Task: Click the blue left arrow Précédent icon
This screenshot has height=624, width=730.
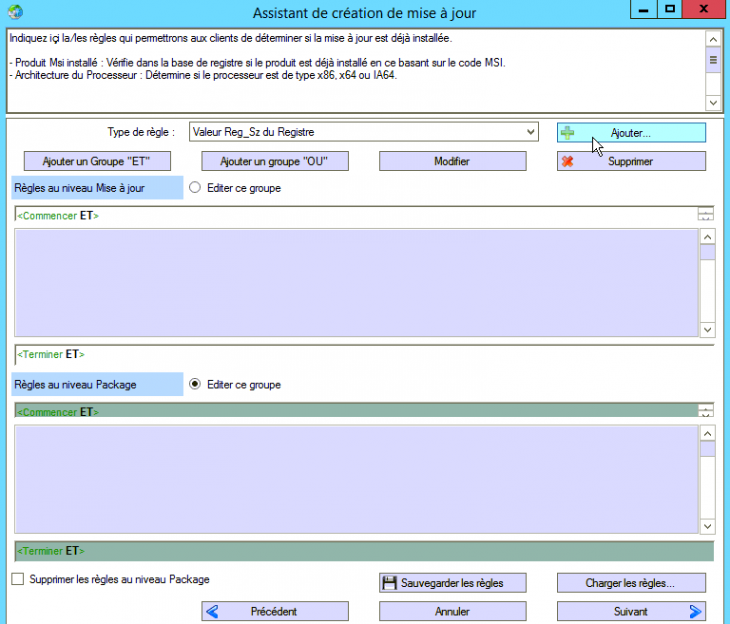Action: (x=211, y=612)
